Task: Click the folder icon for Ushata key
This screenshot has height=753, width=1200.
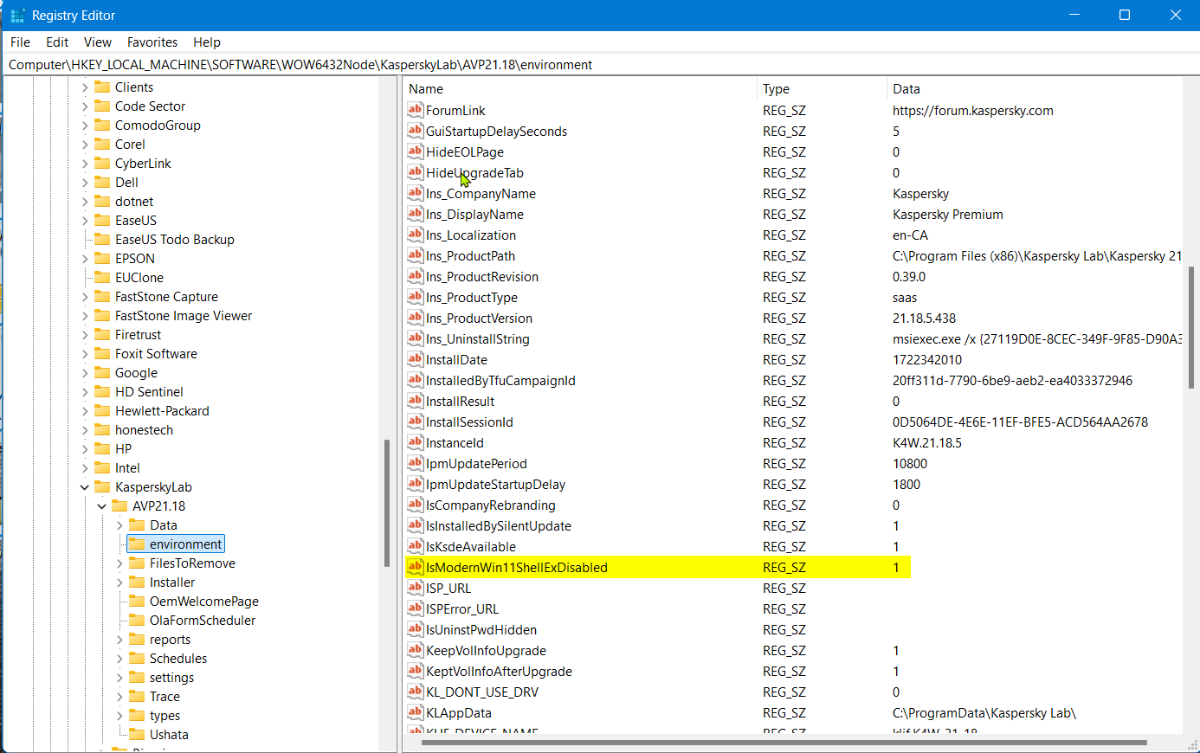Action: pyautogui.click(x=137, y=734)
